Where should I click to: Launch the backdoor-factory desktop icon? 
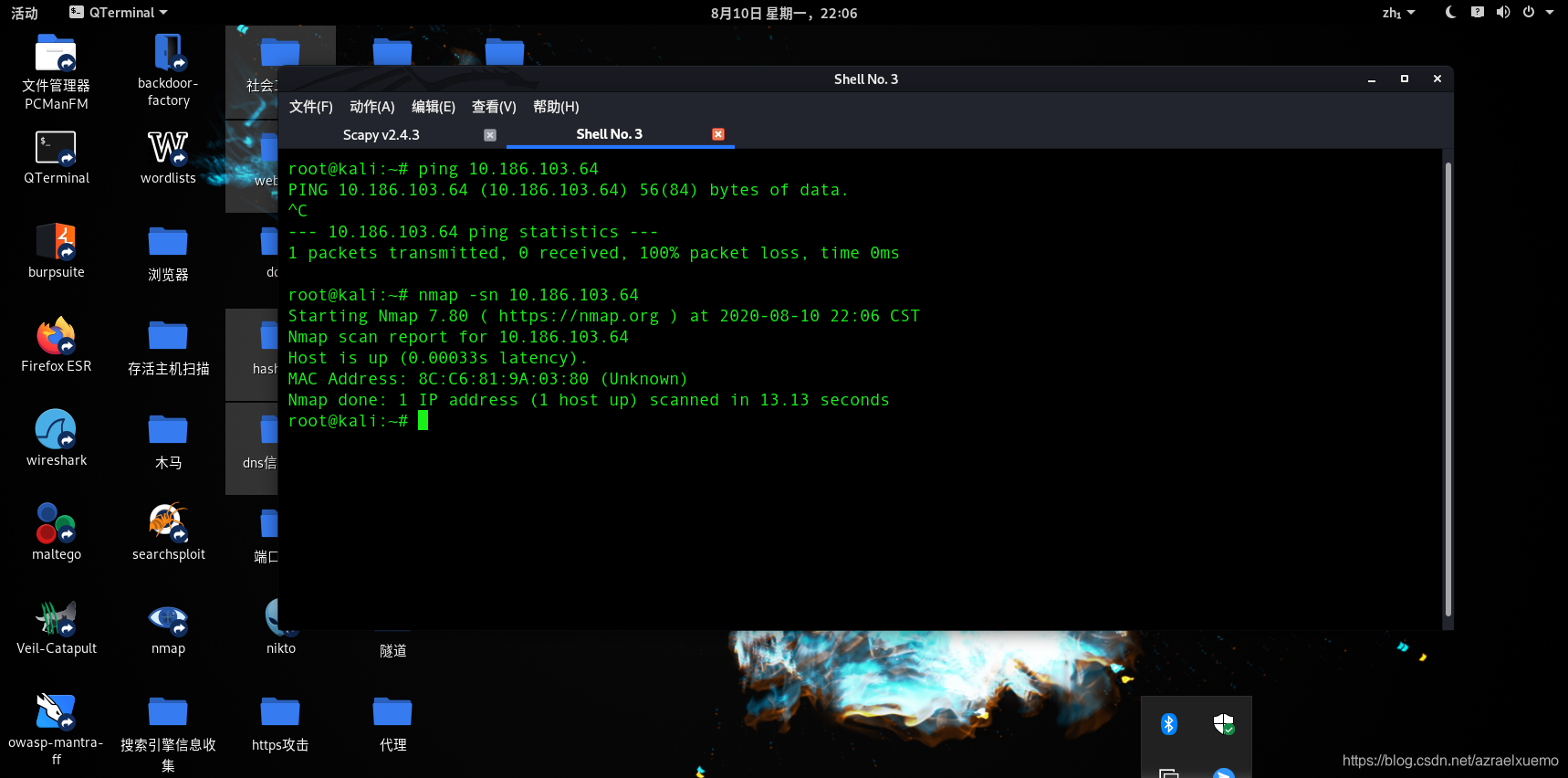click(x=168, y=70)
